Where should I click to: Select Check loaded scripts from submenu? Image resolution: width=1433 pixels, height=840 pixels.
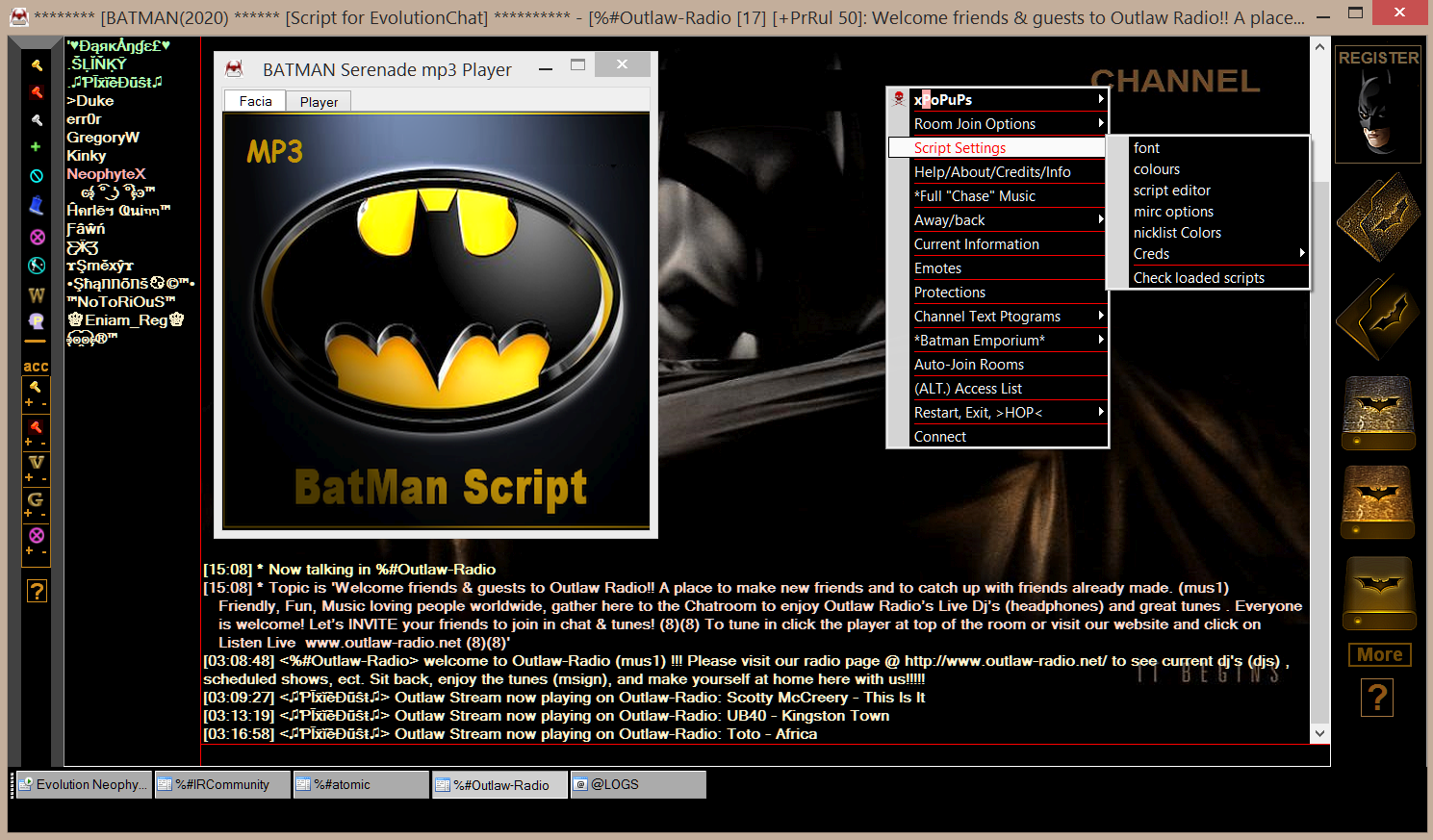pos(1198,278)
